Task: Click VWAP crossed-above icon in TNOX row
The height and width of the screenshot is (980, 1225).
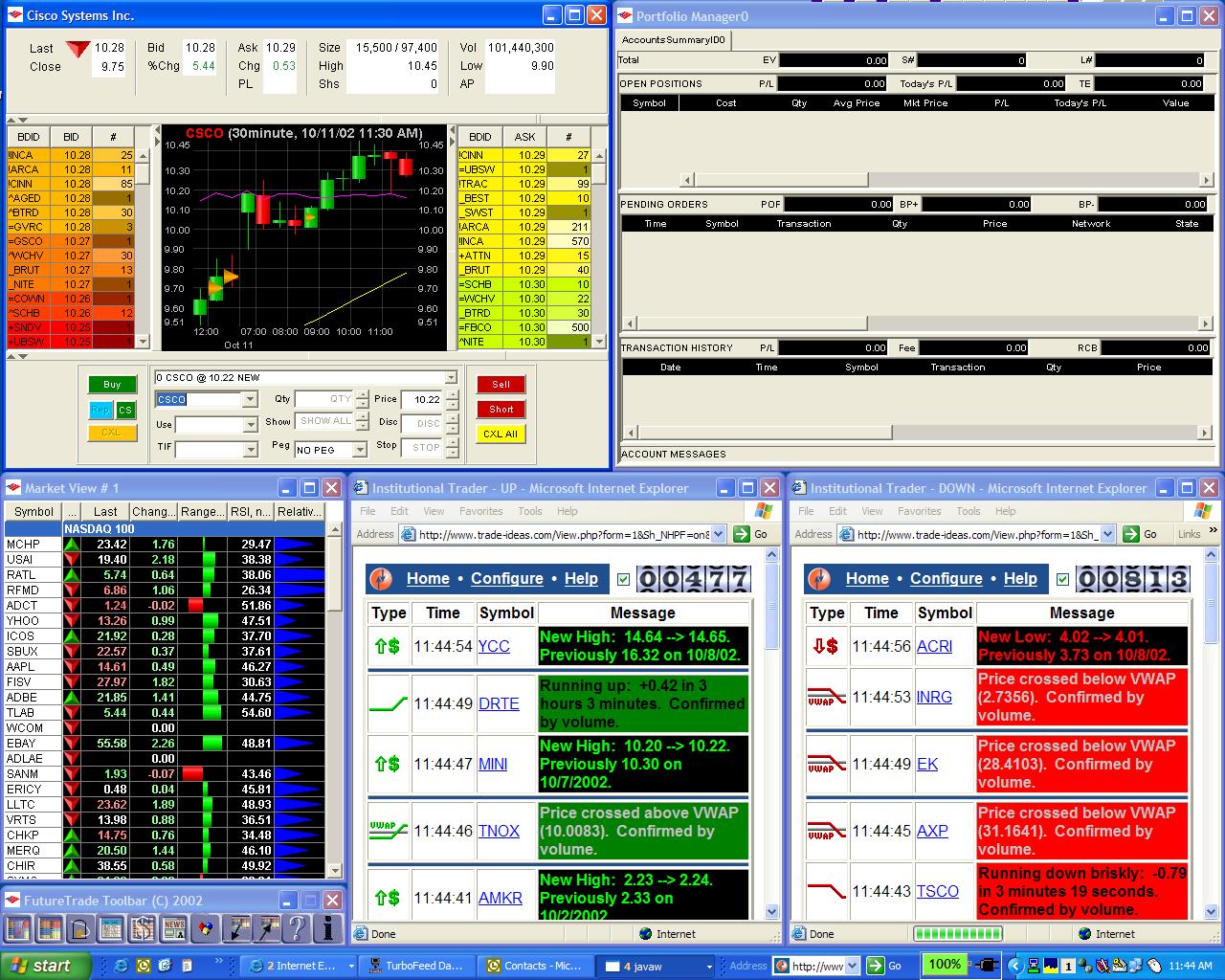Action: [388, 831]
